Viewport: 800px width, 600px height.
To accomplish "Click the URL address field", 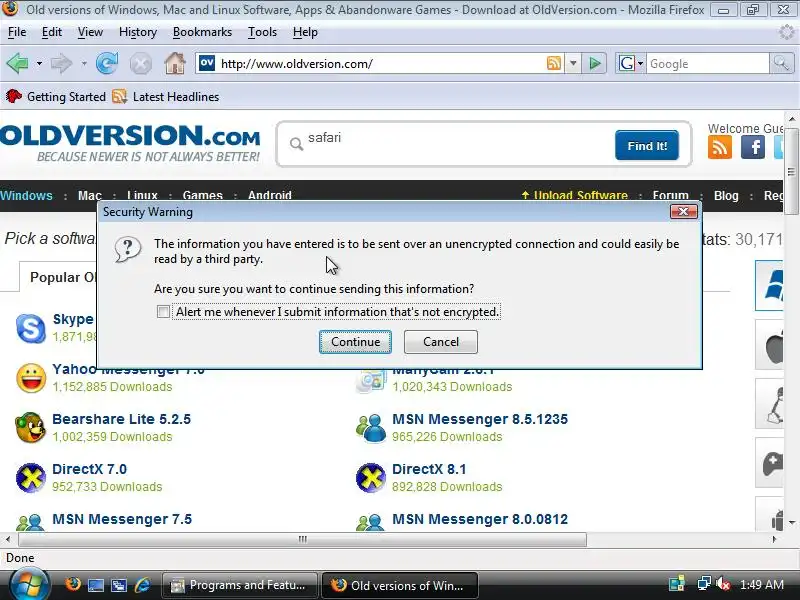I will point(380,63).
